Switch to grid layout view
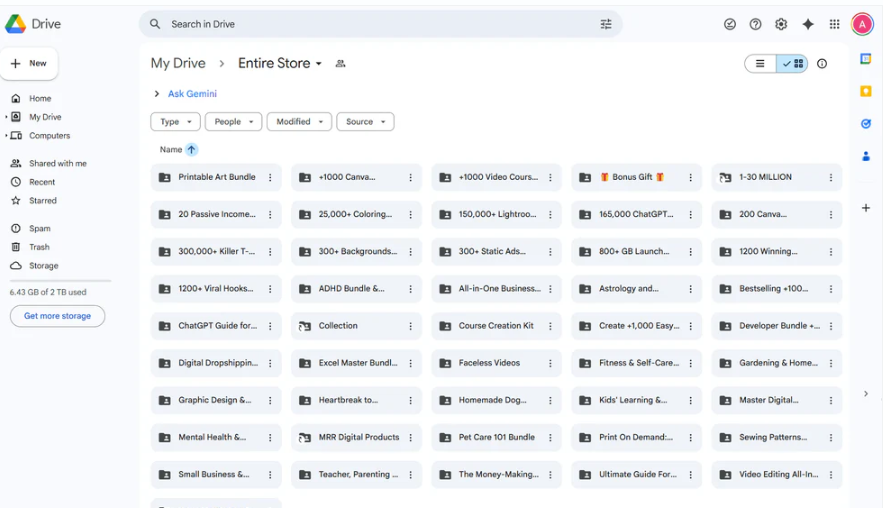The image size is (883, 508). point(793,64)
